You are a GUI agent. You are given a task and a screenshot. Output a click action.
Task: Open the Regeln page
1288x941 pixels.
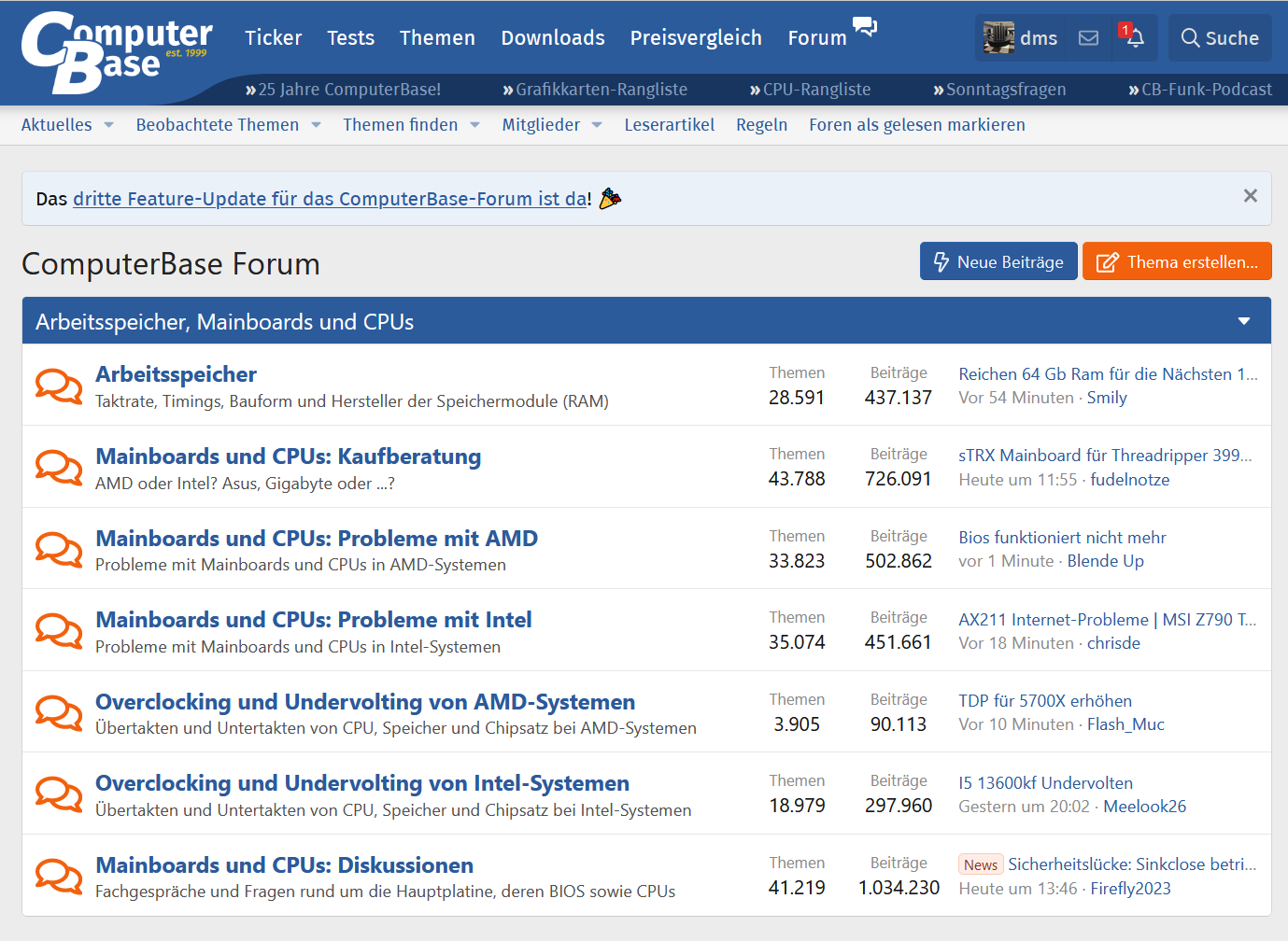click(x=761, y=125)
